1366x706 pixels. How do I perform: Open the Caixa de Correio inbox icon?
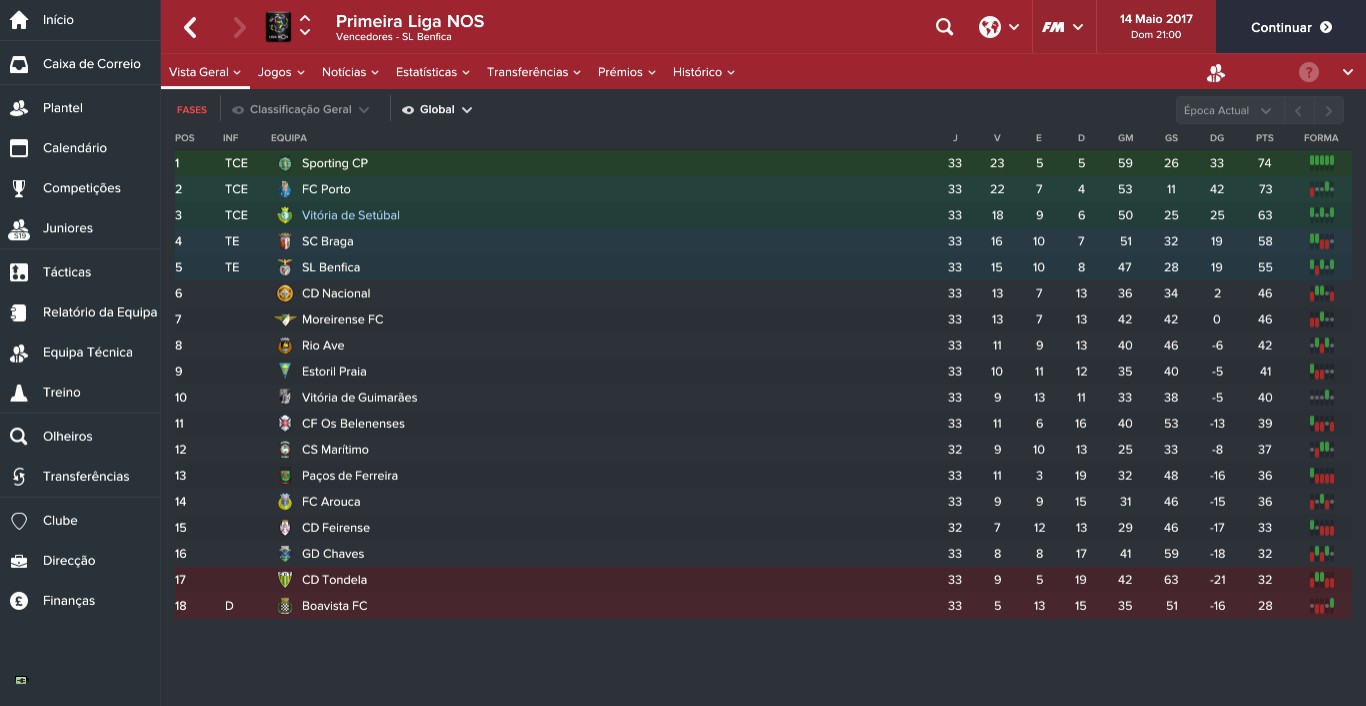(19, 64)
